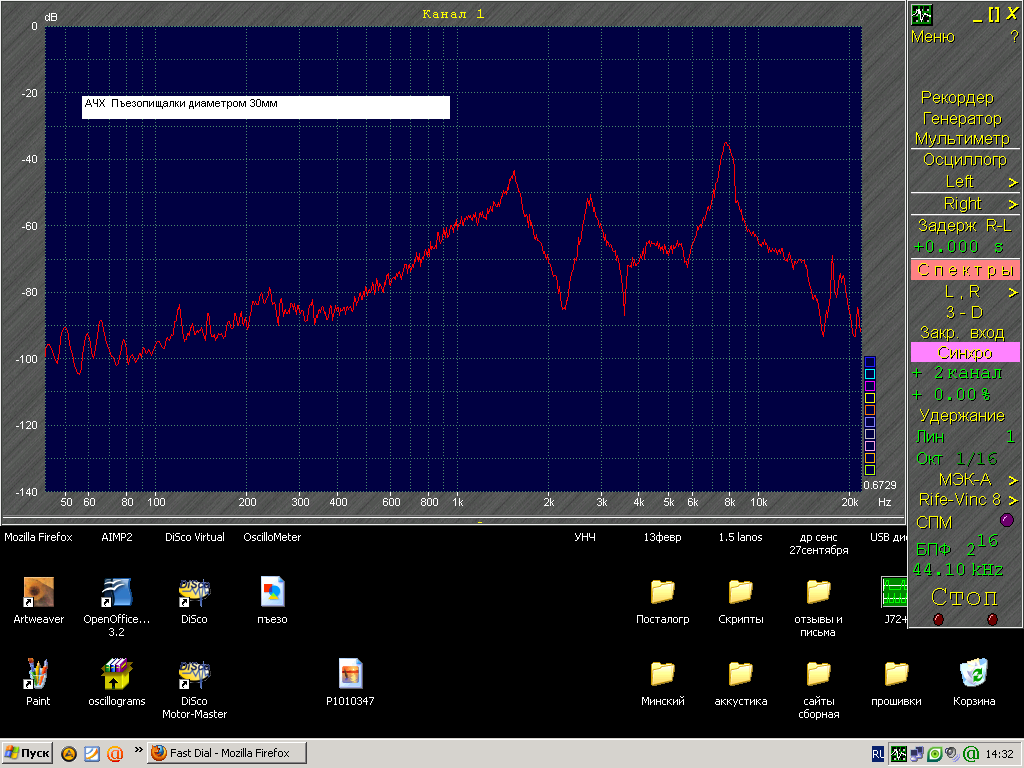Image resolution: width=1024 pixels, height=768 pixels.
Task: Click the + 0.00 % adjustment value
Action: 953,394
